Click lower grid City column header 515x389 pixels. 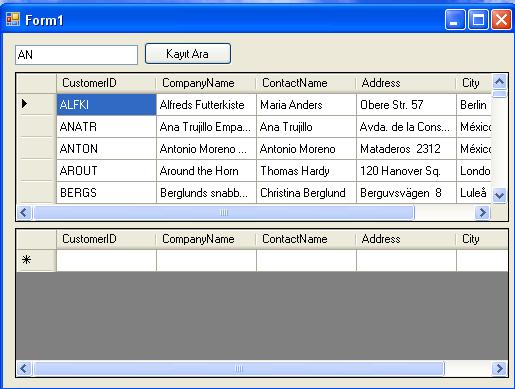[x=482, y=239]
